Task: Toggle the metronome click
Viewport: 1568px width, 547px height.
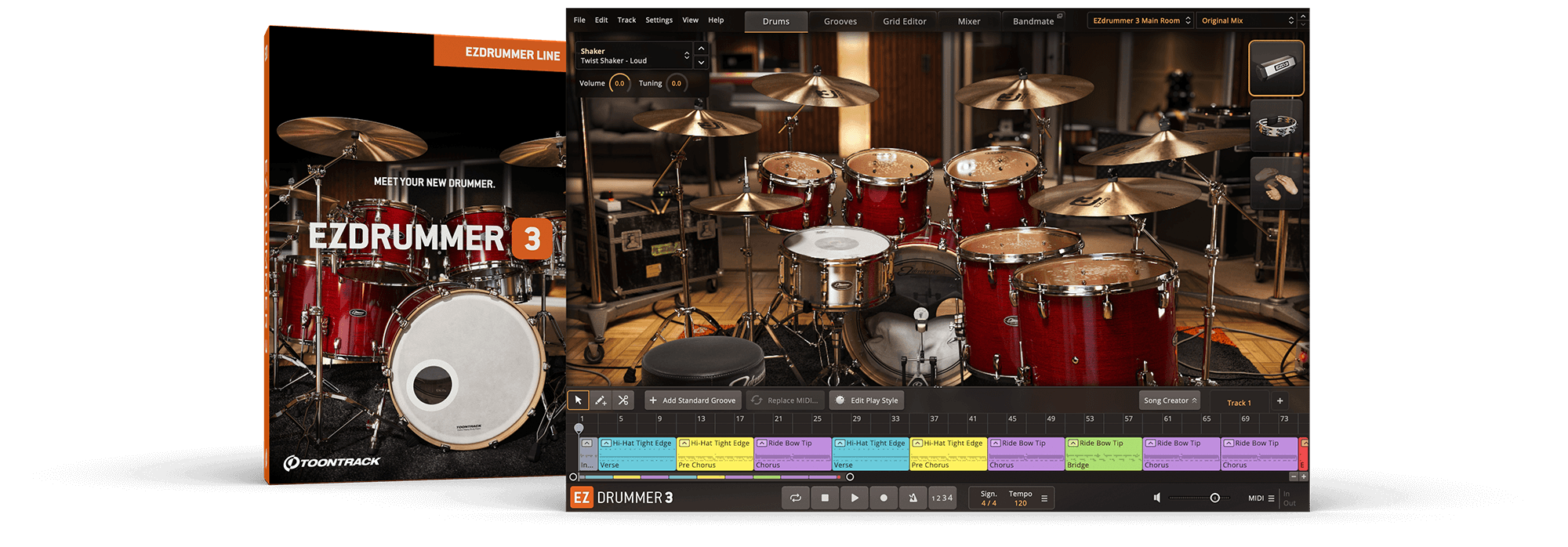Action: point(913,498)
